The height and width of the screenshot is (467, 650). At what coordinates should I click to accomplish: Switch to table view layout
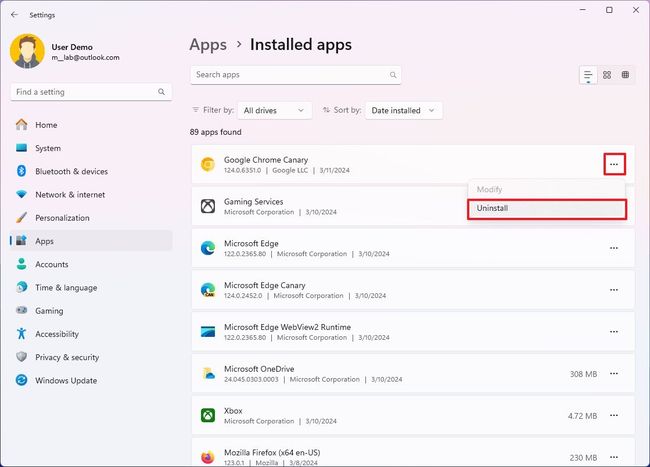[625, 75]
